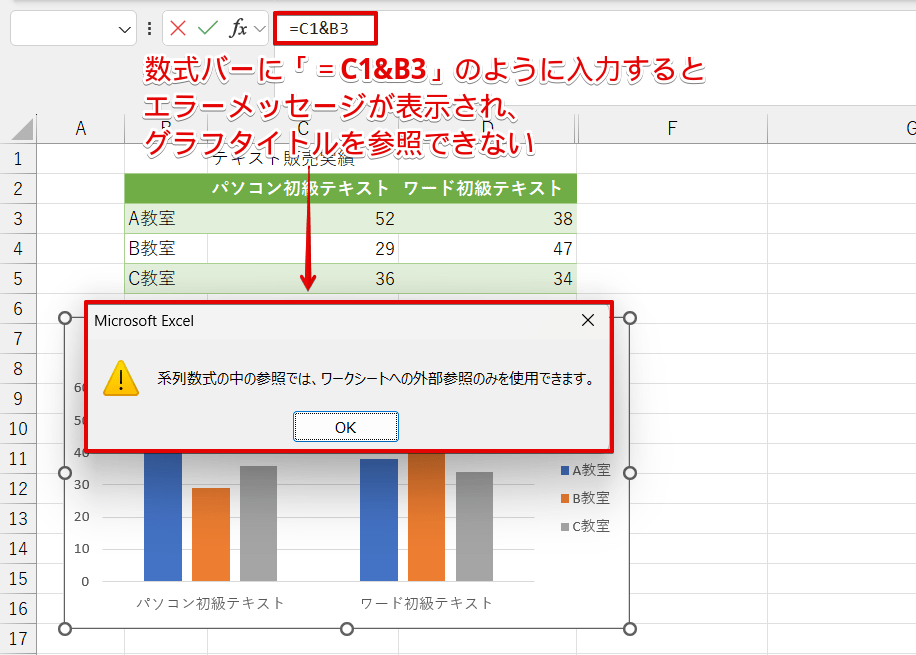Click the yellow warning icon in the dialog

121,379
